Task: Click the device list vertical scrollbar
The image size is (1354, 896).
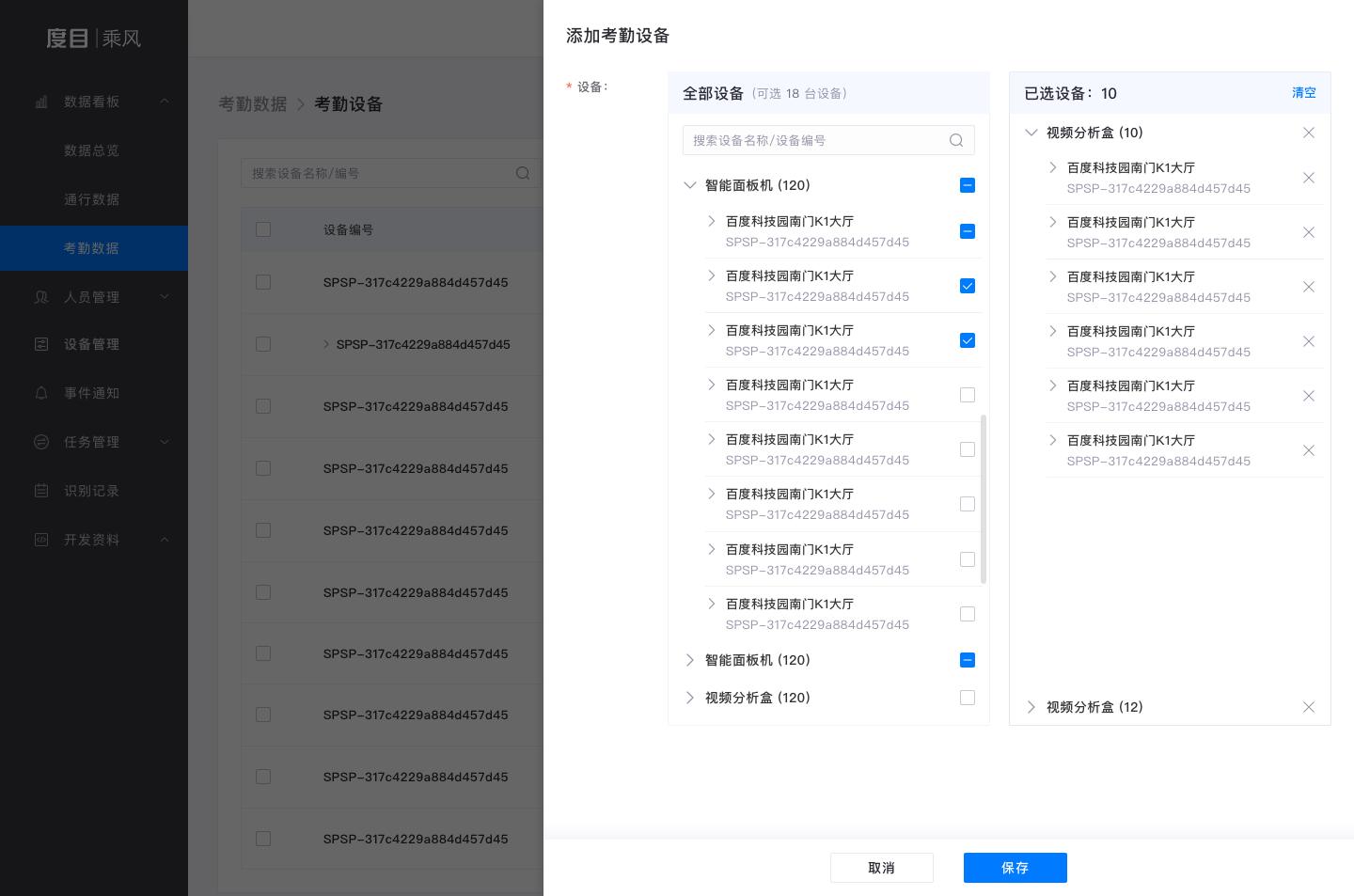Action: tap(984, 499)
